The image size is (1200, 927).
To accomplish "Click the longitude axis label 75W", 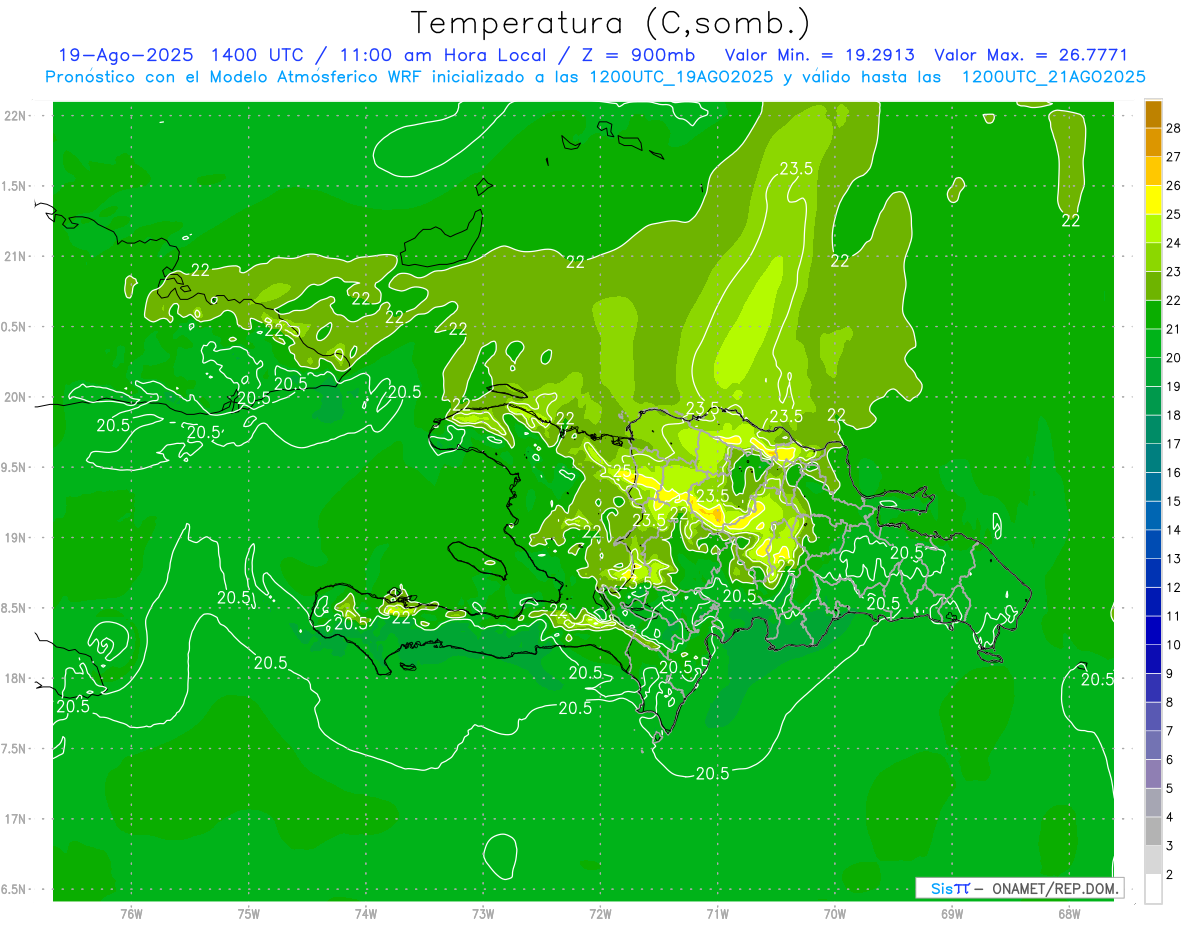I will (x=249, y=914).
